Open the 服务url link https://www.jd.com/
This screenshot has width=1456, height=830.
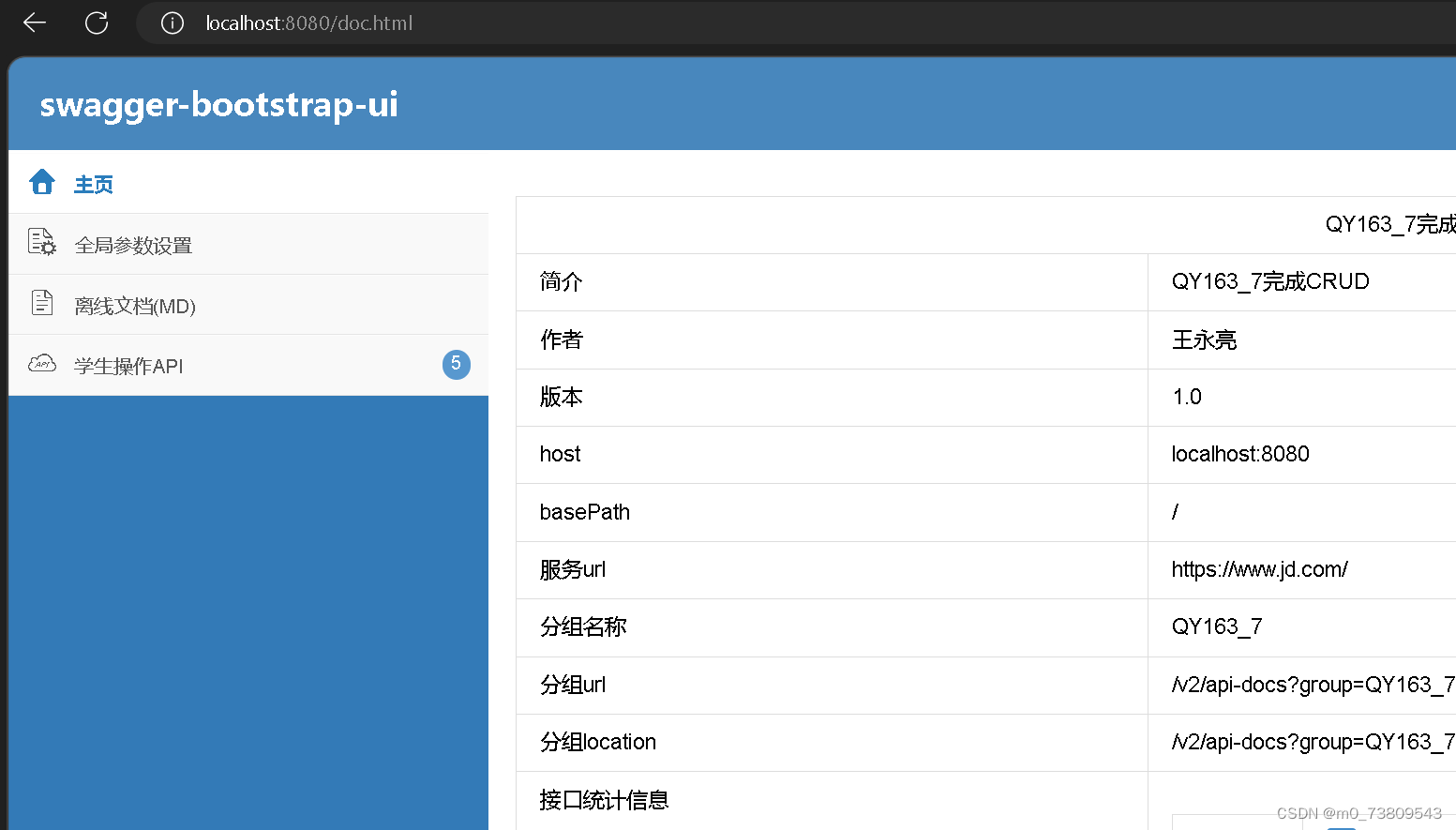(x=1259, y=569)
